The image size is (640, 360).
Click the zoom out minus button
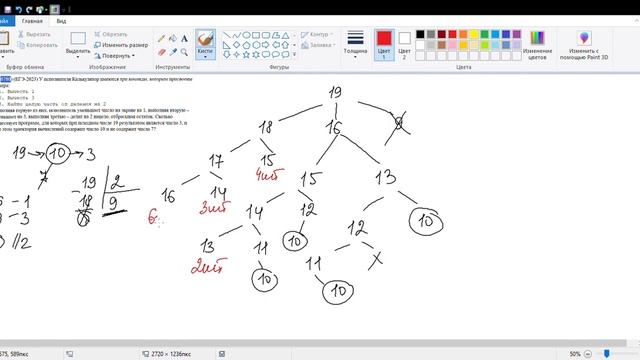point(588,354)
